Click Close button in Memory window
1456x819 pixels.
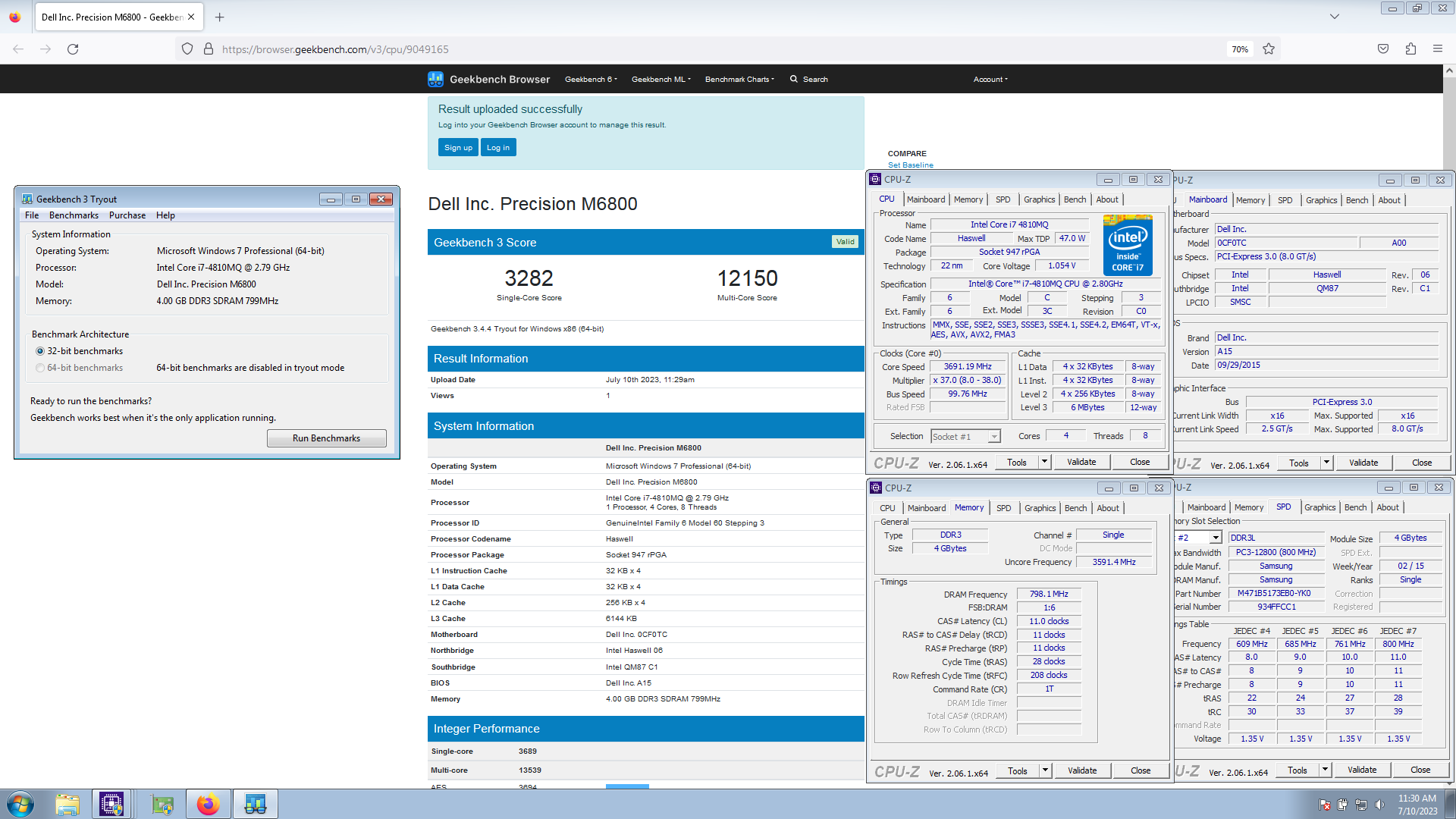[x=1141, y=770]
